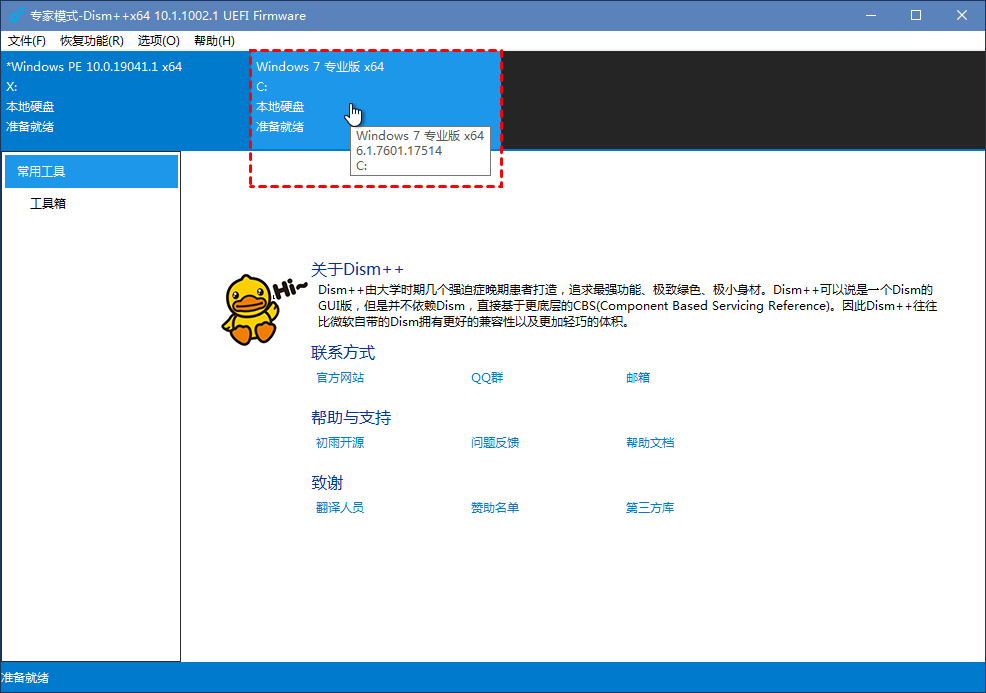Open the 邮箱 contact link
This screenshot has height=693, width=986.
(638, 378)
